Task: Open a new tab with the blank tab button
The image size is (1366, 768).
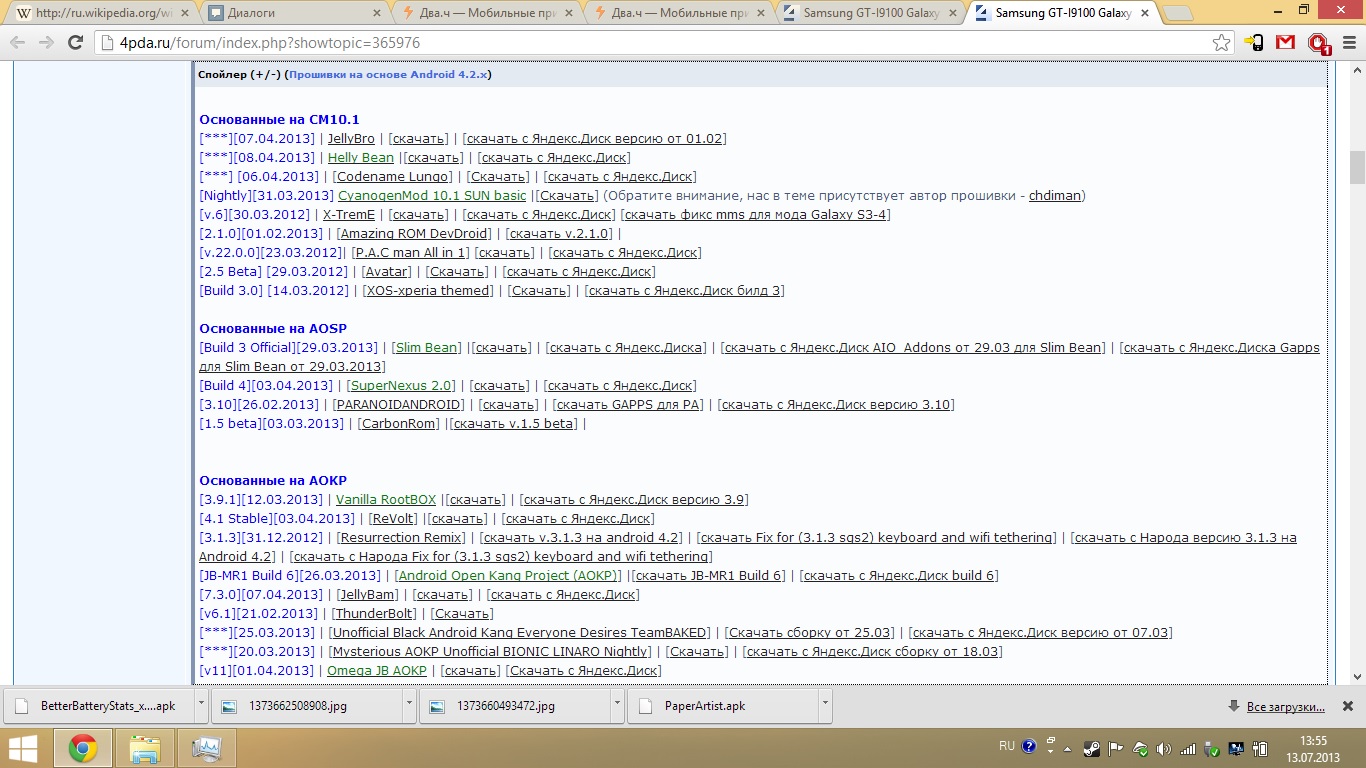Action: 1180,14
